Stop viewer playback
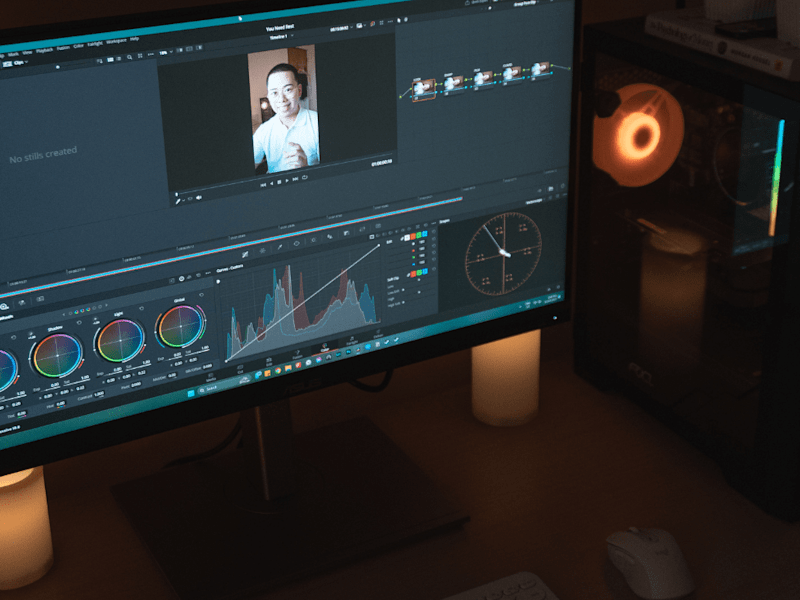800x600 pixels. tap(279, 182)
